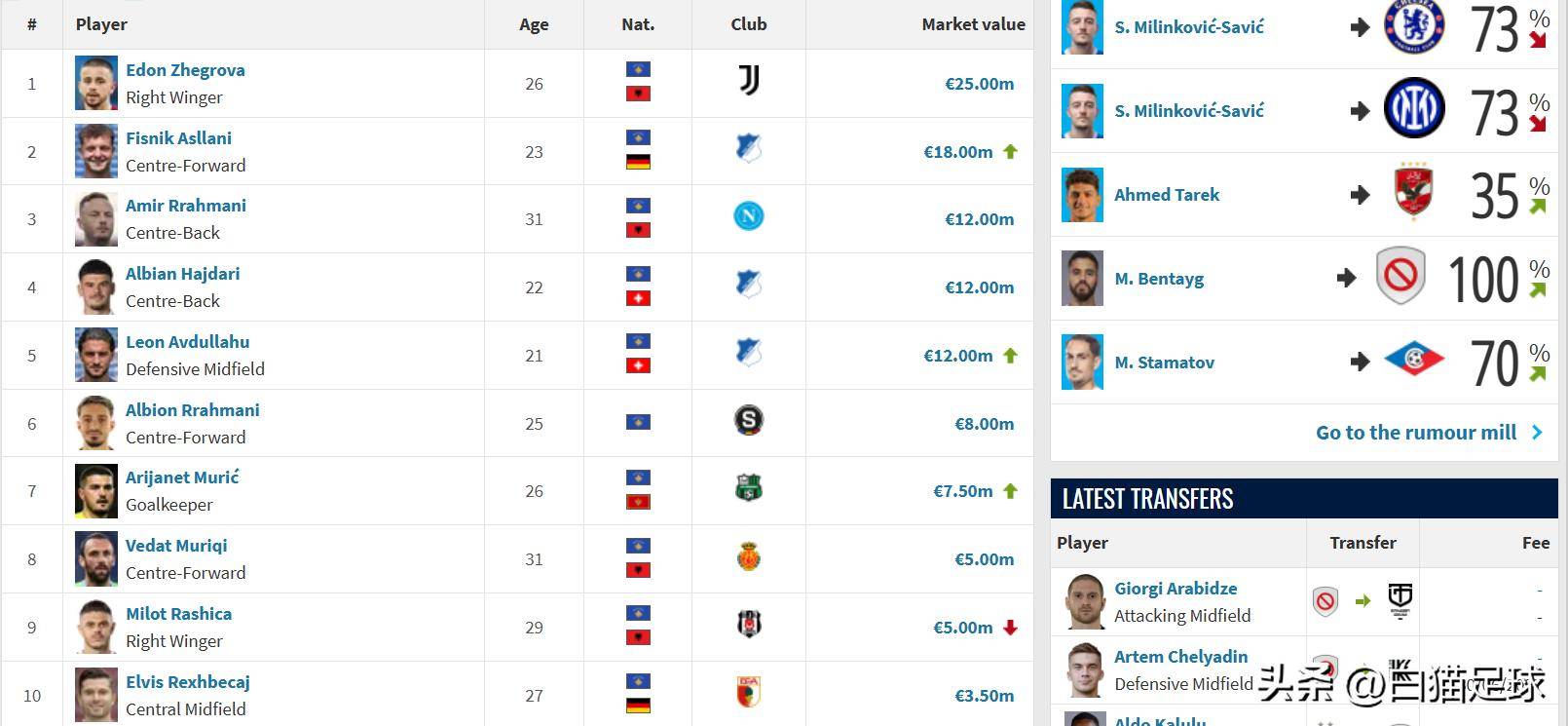Click Albian Hajdari's €12.00m market value
Viewport: 1568px width, 726px height.
tap(979, 287)
